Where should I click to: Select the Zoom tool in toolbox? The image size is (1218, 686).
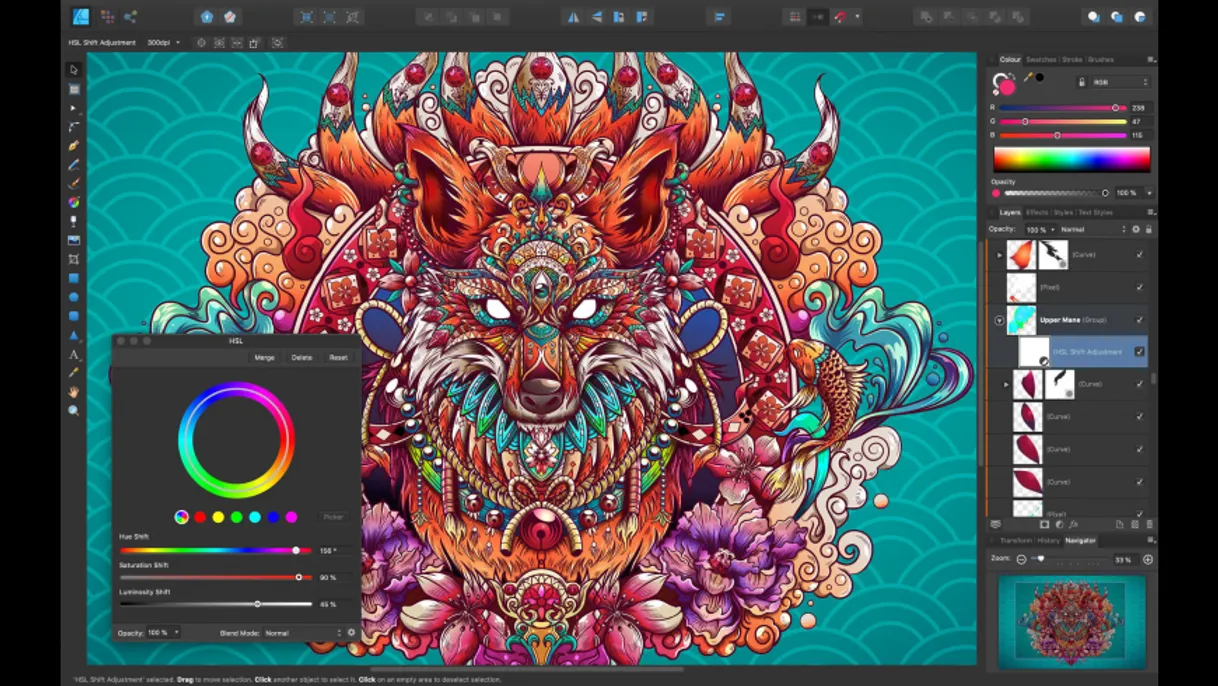74,411
